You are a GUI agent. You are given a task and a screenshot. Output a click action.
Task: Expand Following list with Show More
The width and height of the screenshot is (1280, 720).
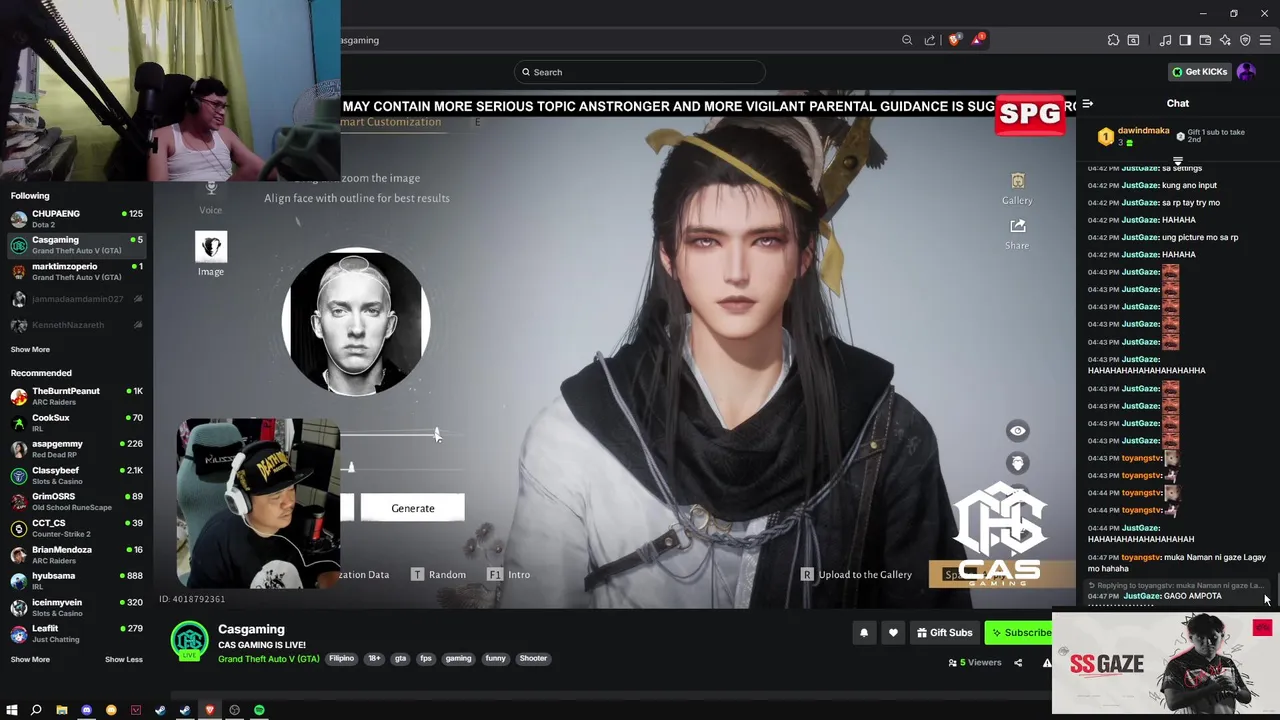[x=30, y=349]
